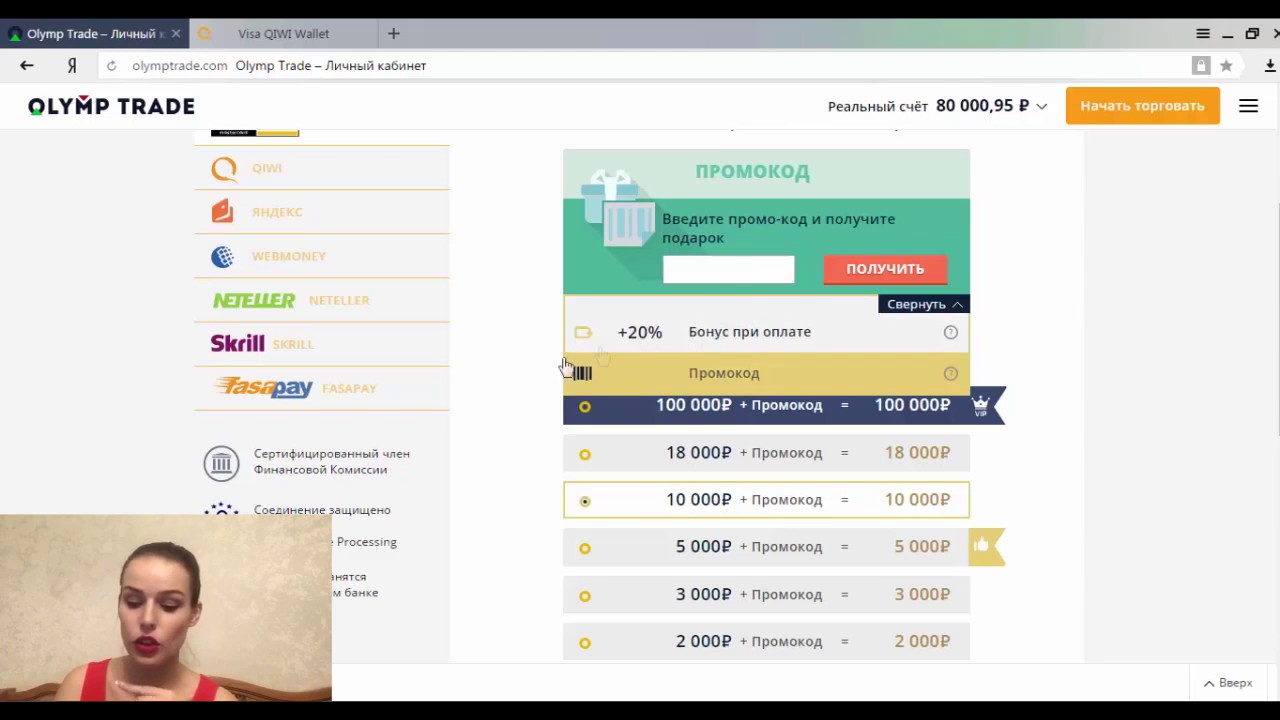Click the FasaPay logo
Screen dimensions: 1280x720
coord(264,387)
